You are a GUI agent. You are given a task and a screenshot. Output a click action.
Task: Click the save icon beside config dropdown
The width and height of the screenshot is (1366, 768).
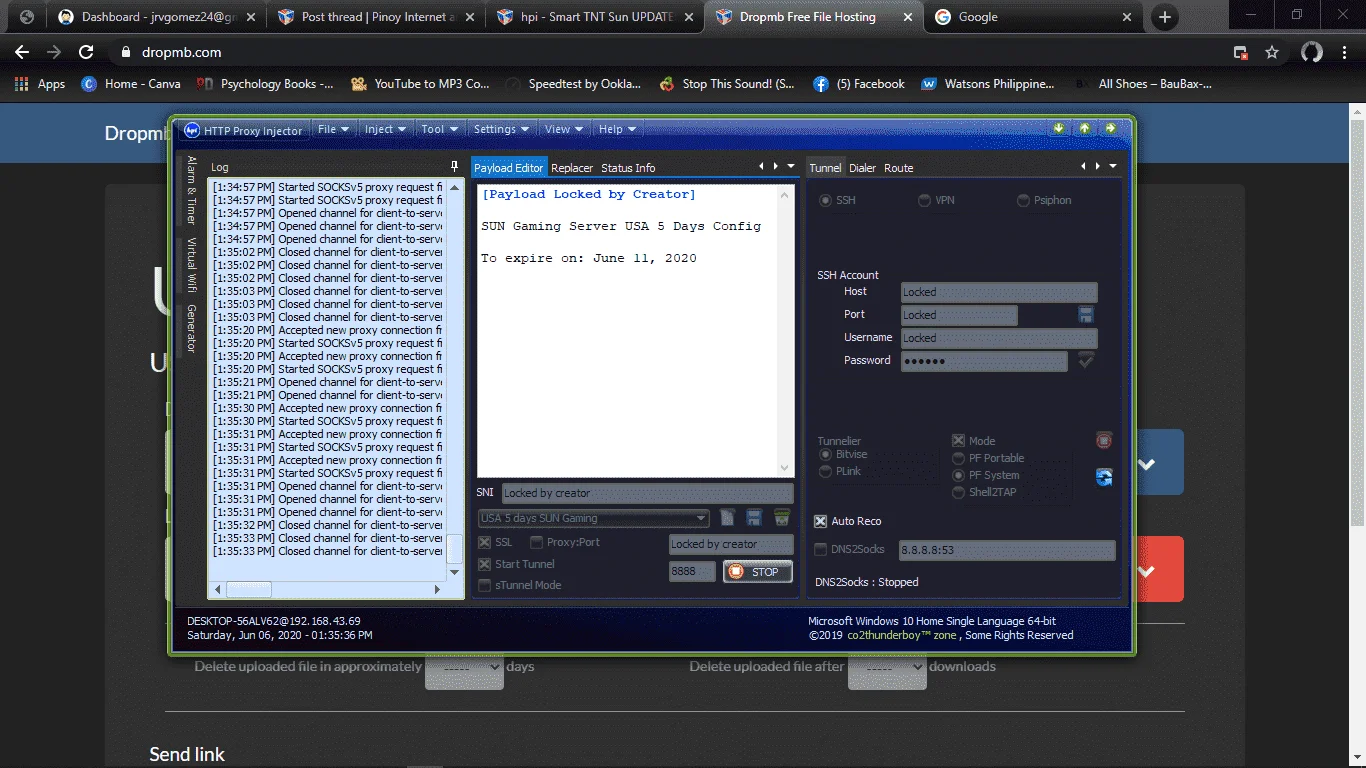click(x=754, y=517)
